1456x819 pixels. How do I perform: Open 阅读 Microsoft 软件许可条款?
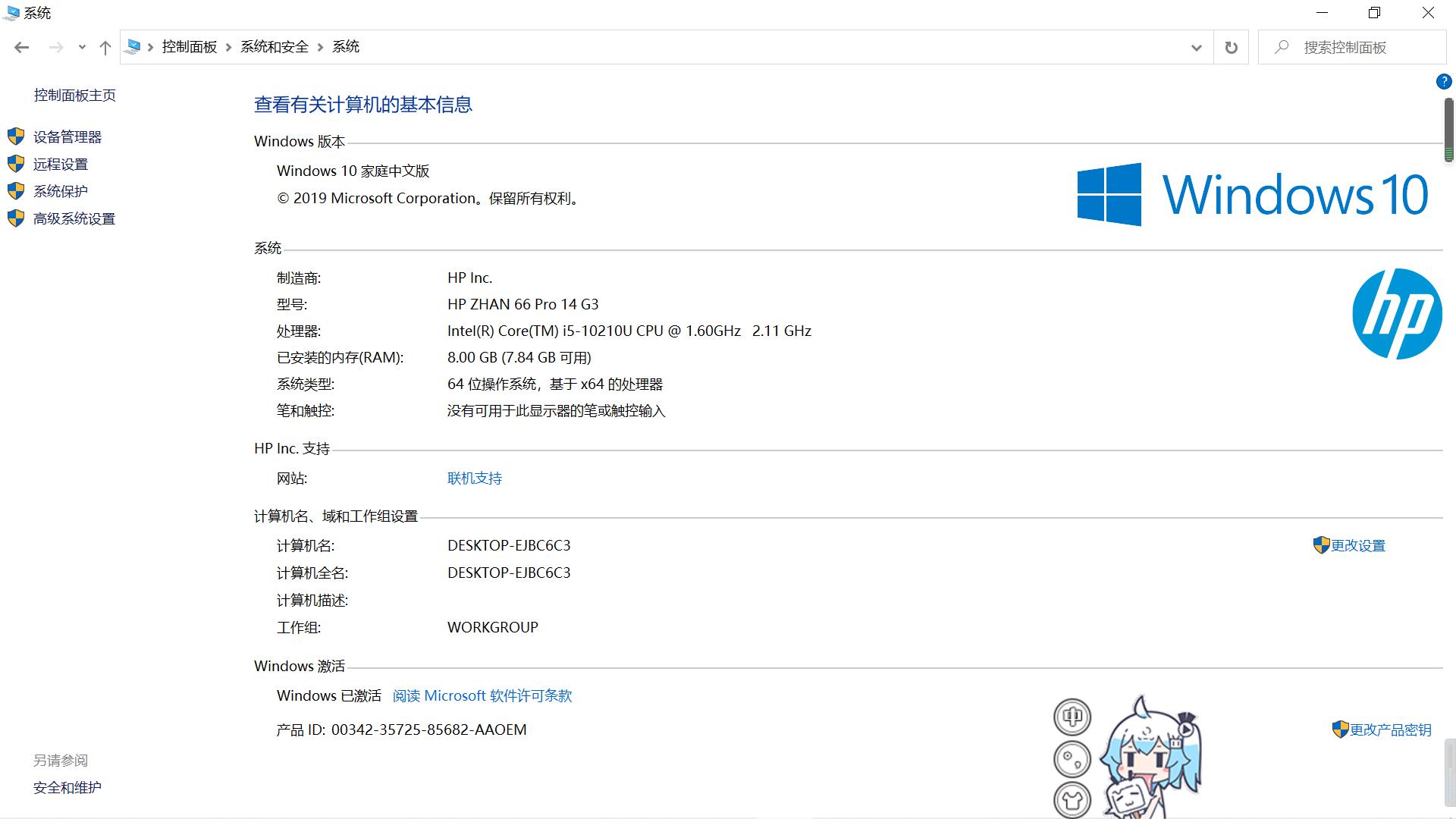[x=482, y=695]
